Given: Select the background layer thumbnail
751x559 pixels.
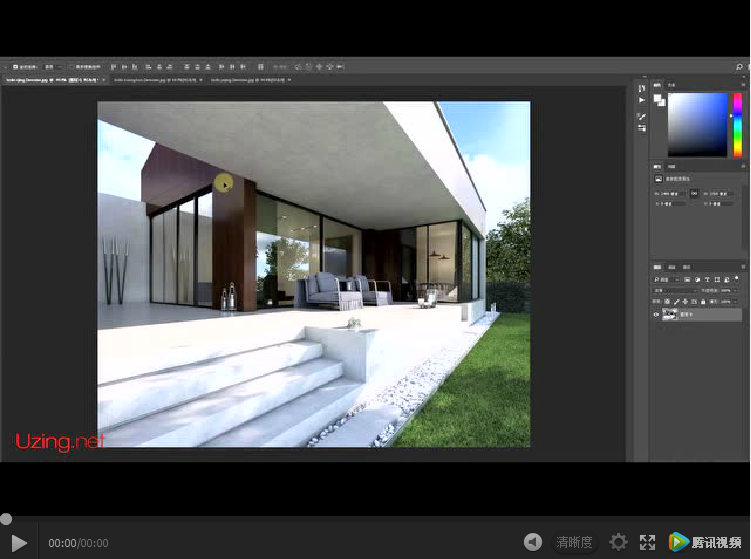Looking at the screenshot, I should tap(671, 314).
